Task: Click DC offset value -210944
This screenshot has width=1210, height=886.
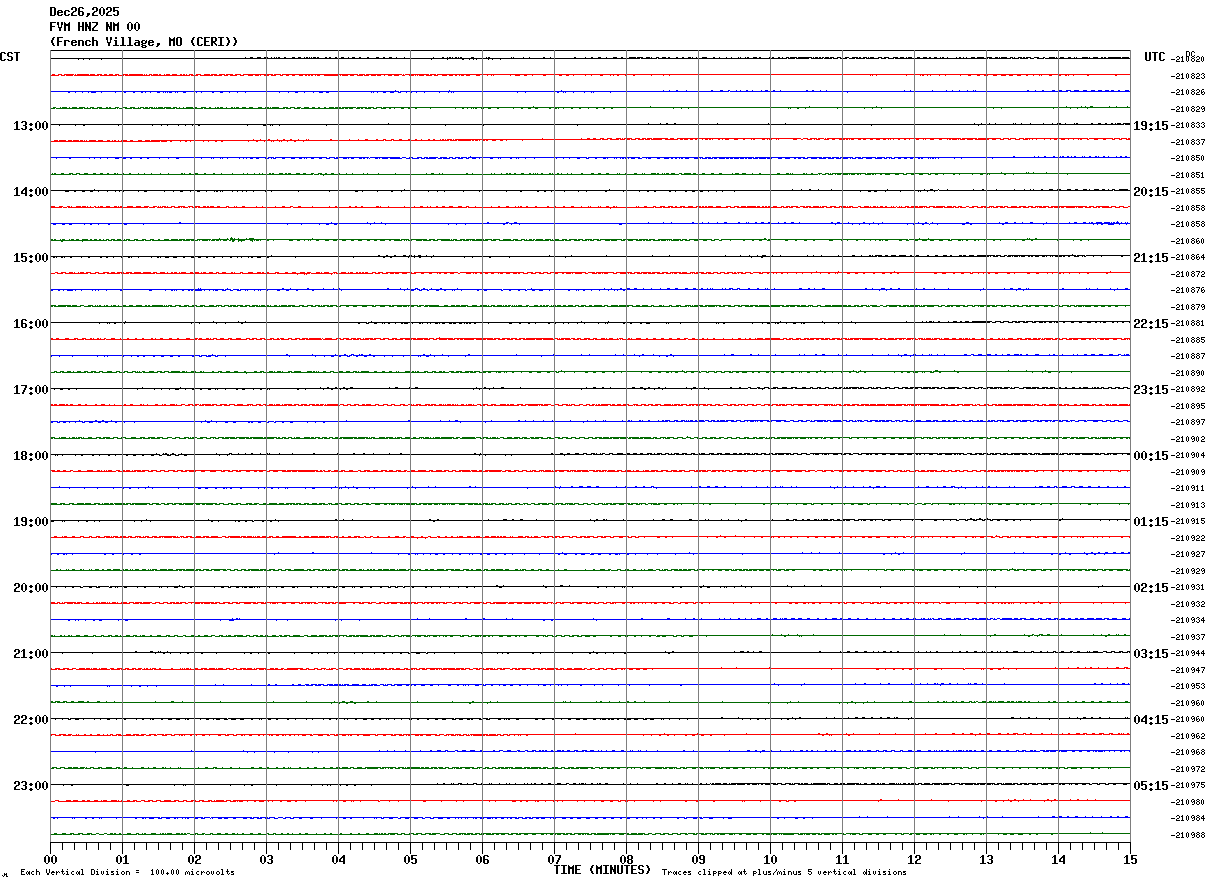Action: 1188,653
